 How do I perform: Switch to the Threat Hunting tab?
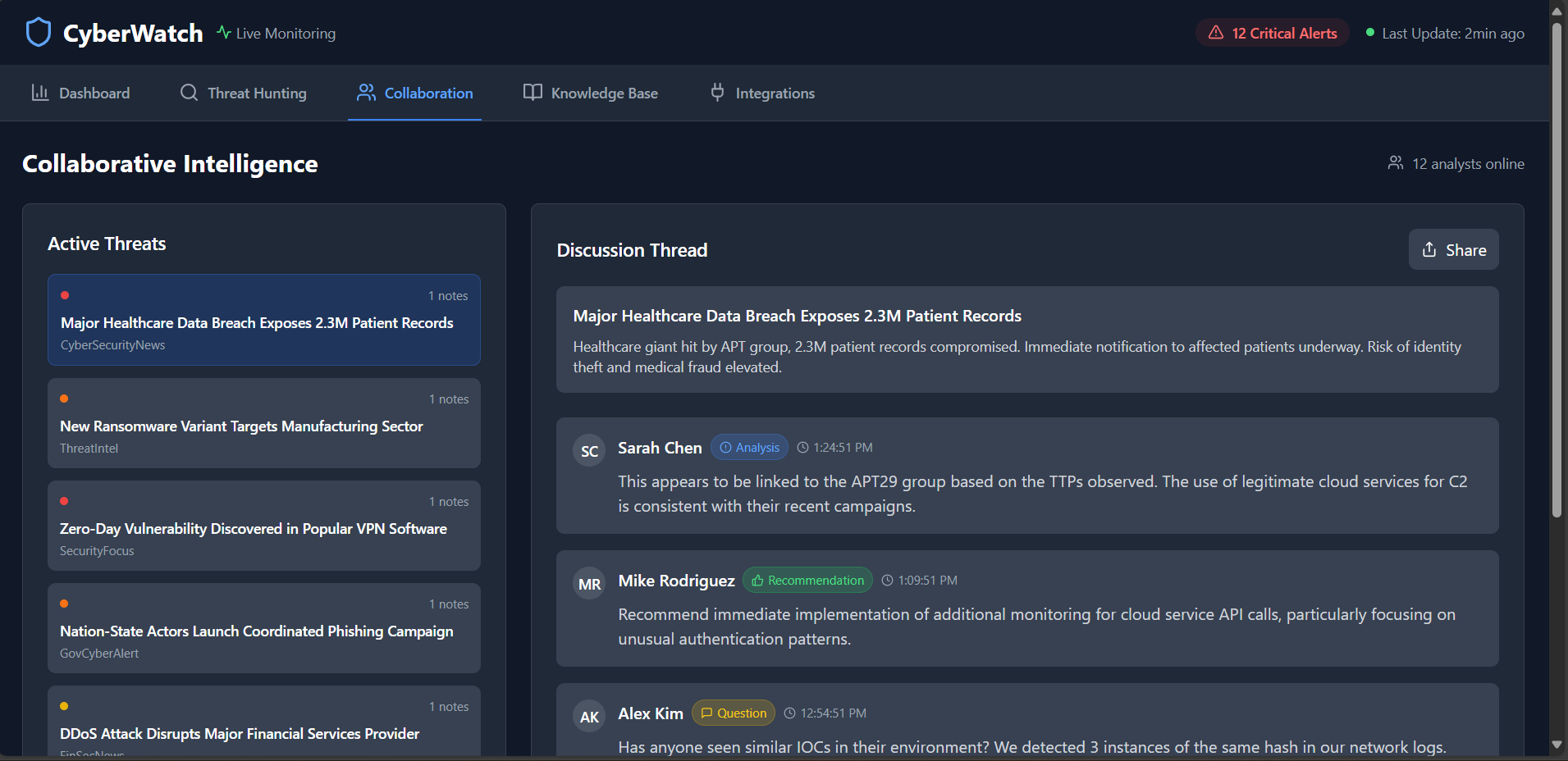point(243,93)
